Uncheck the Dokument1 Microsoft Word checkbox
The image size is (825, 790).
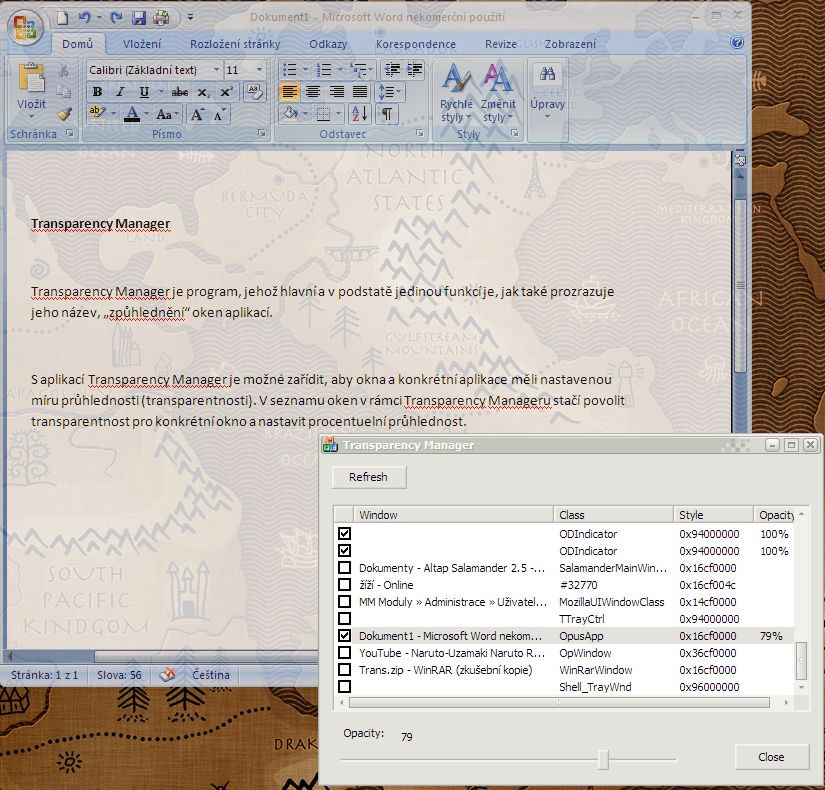click(345, 636)
